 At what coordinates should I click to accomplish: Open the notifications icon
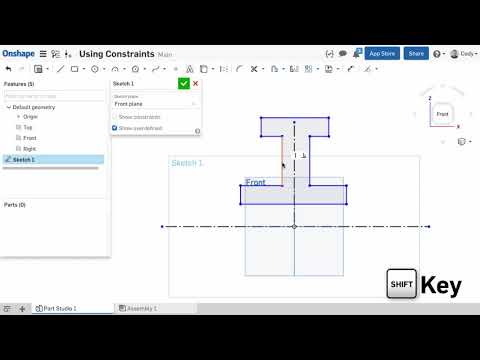coord(357,53)
